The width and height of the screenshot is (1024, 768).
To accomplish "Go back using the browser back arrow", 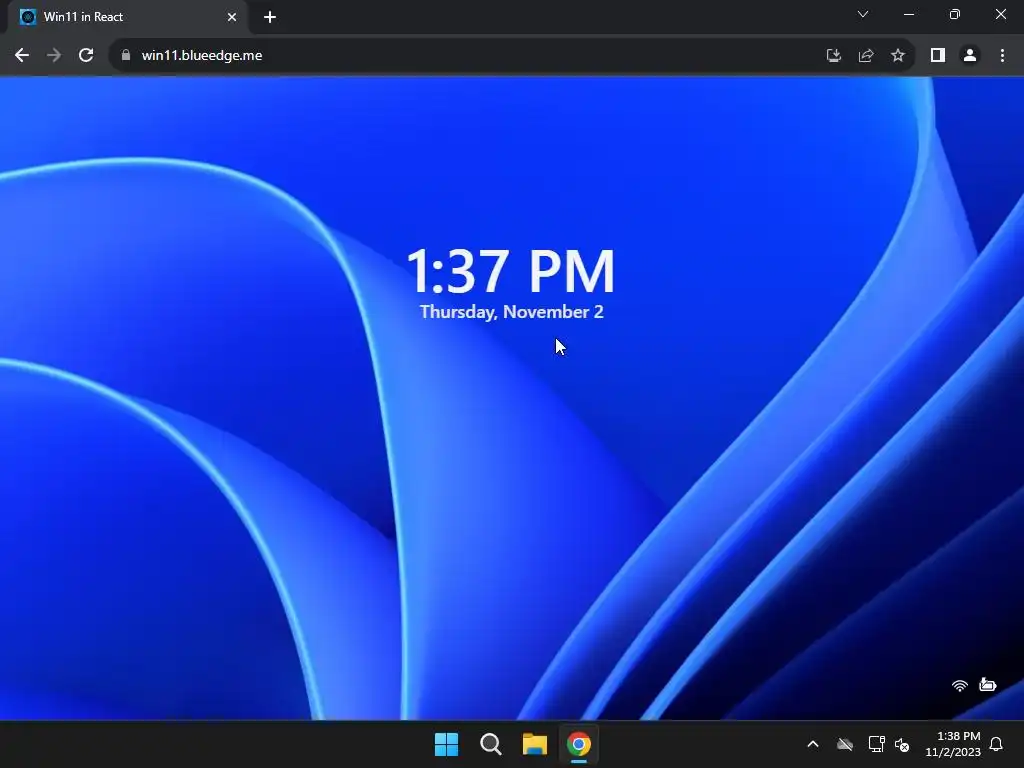I will 22,56.
